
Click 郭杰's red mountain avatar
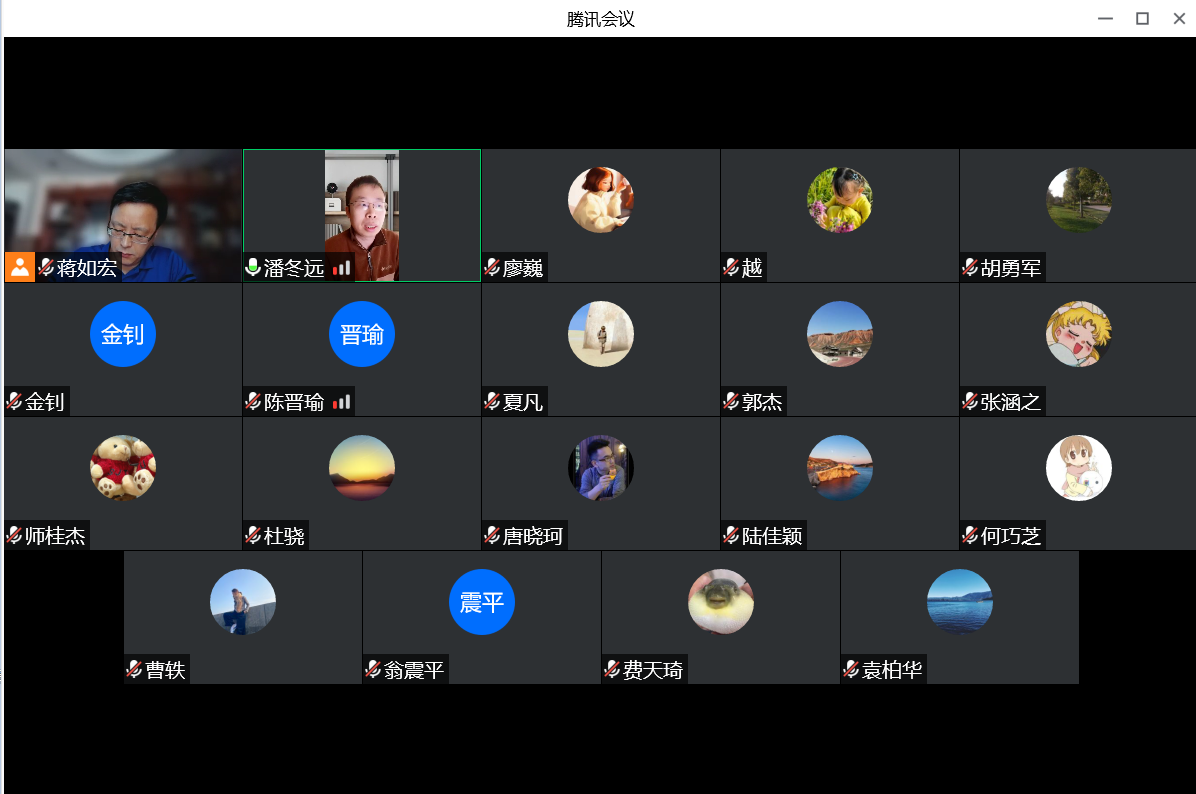840,334
